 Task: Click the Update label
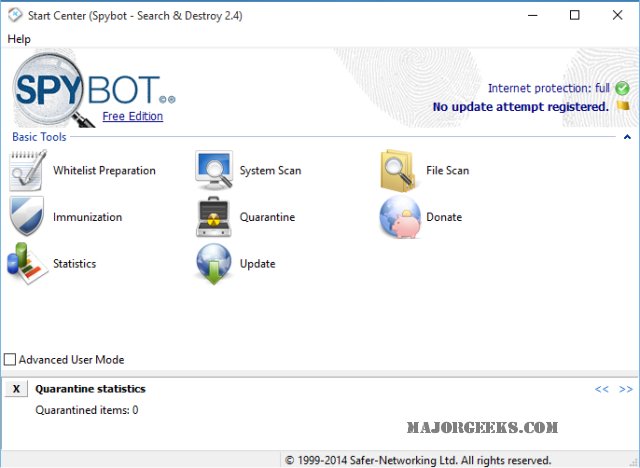click(x=257, y=264)
